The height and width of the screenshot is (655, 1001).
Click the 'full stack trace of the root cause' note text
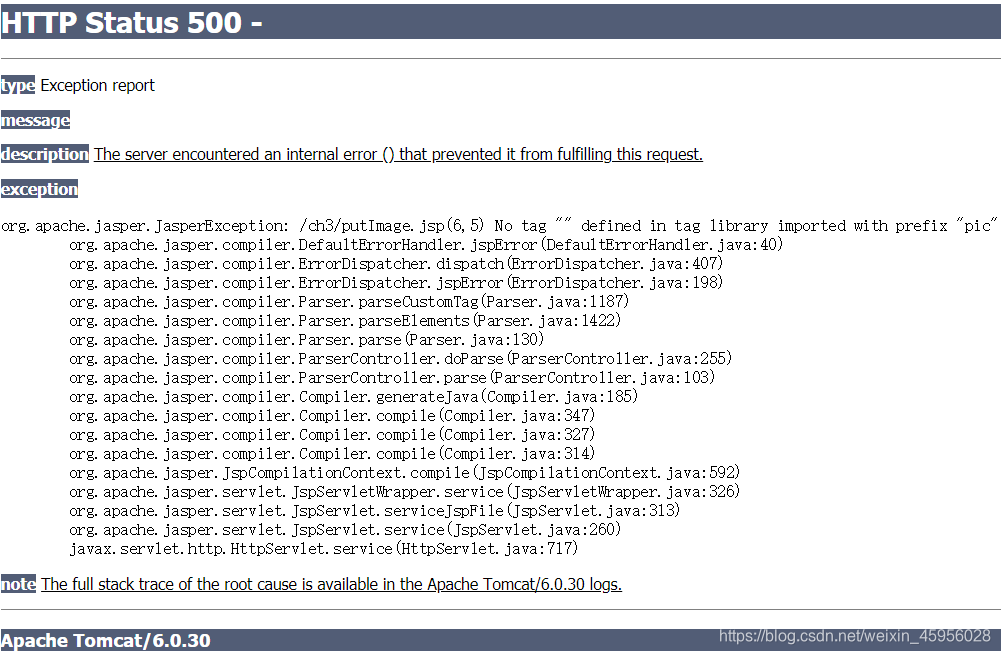click(331, 584)
